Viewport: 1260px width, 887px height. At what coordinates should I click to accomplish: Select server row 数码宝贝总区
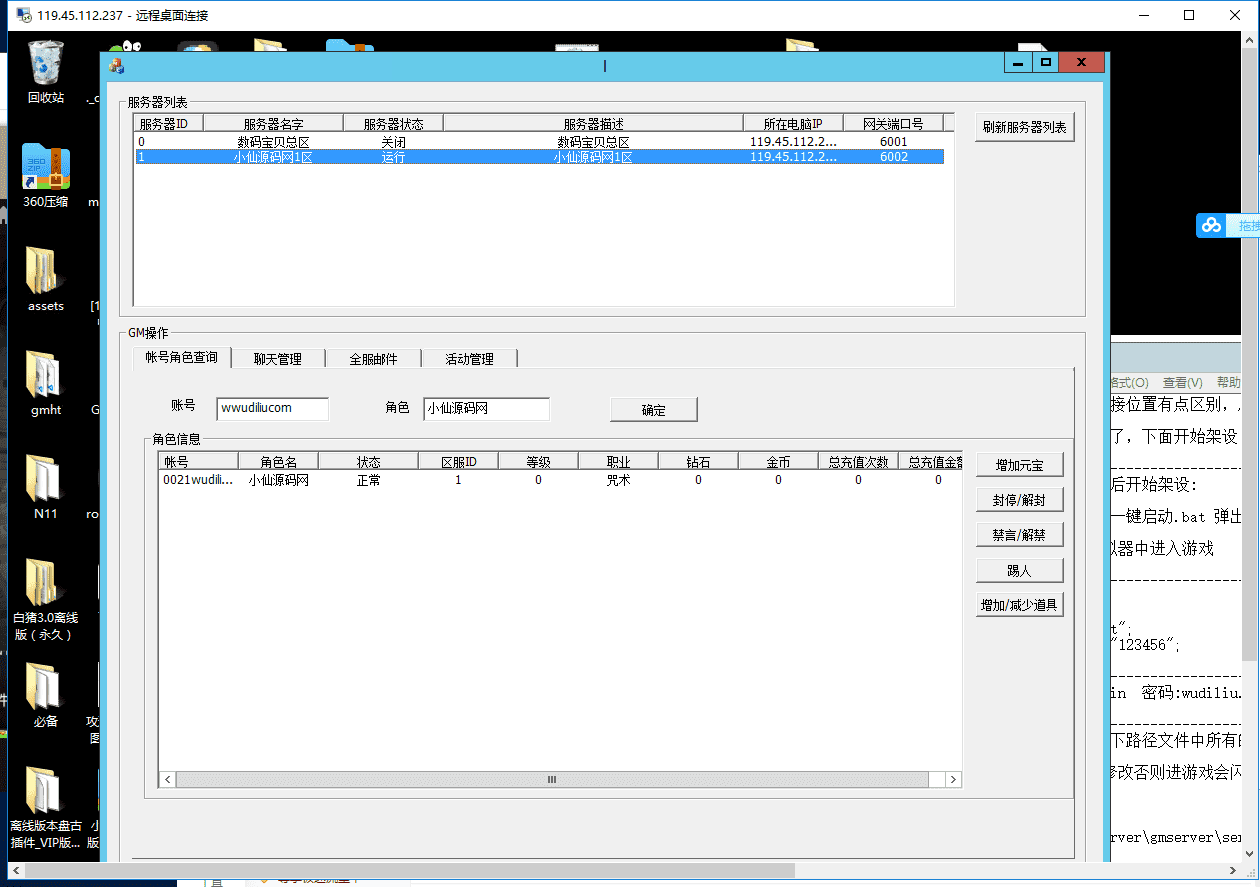tap(540, 142)
